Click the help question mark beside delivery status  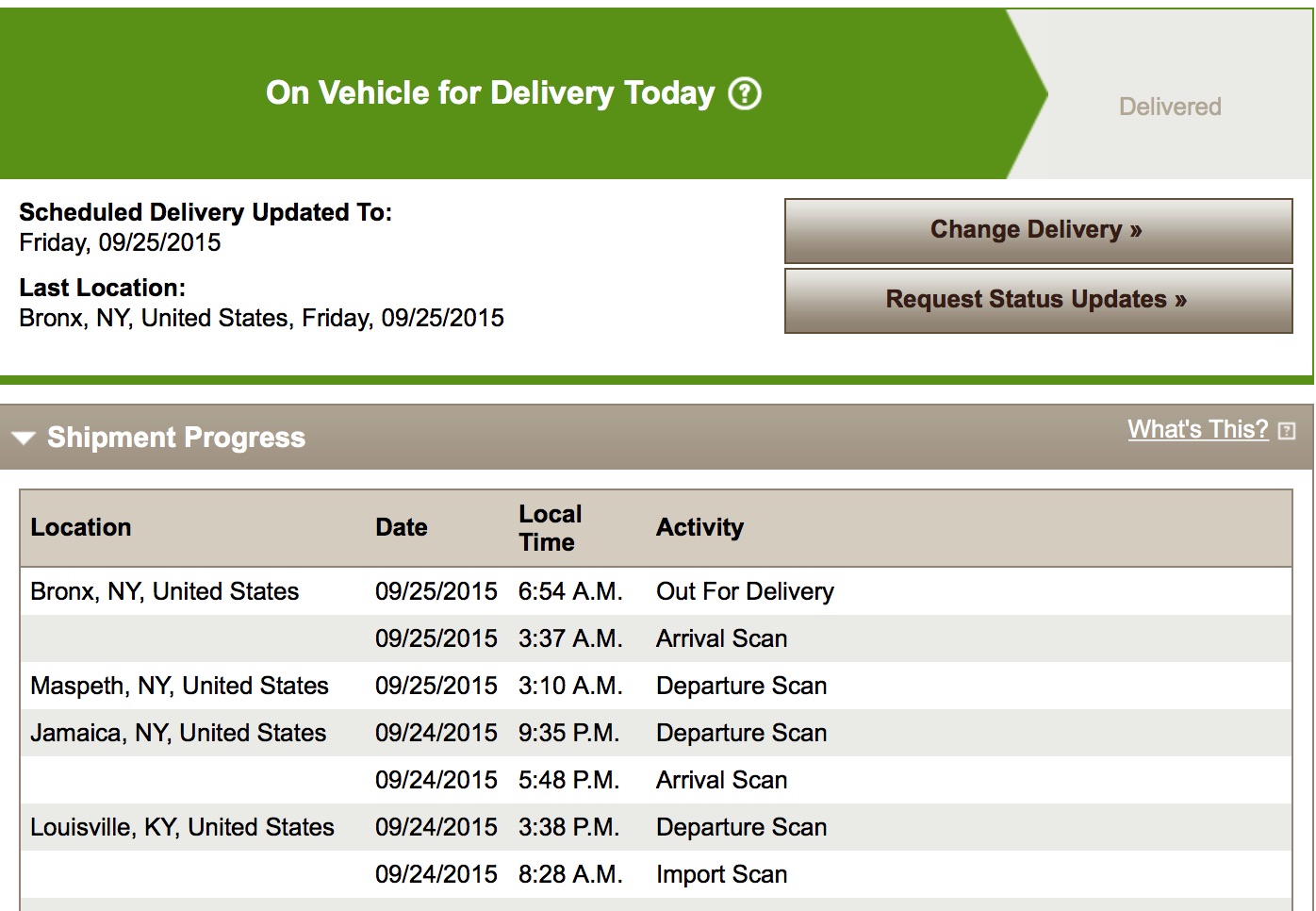point(745,93)
